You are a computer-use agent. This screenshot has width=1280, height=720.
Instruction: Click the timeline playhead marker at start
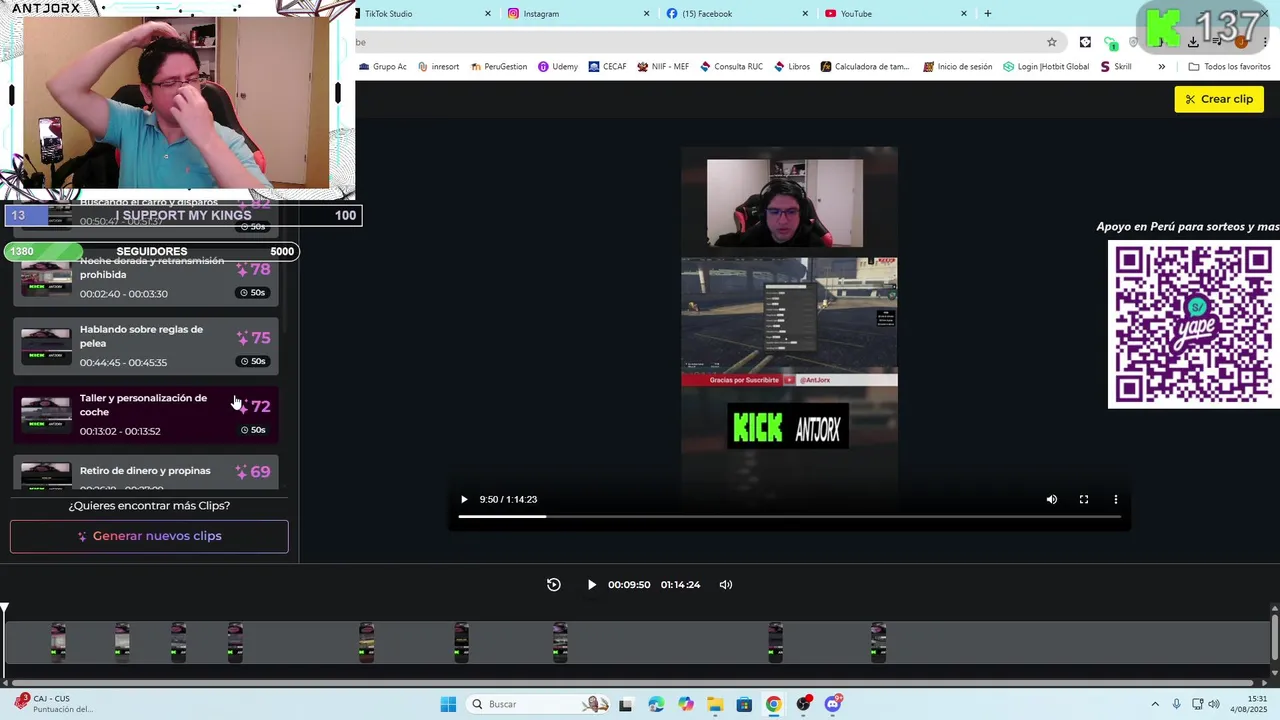(x=5, y=608)
